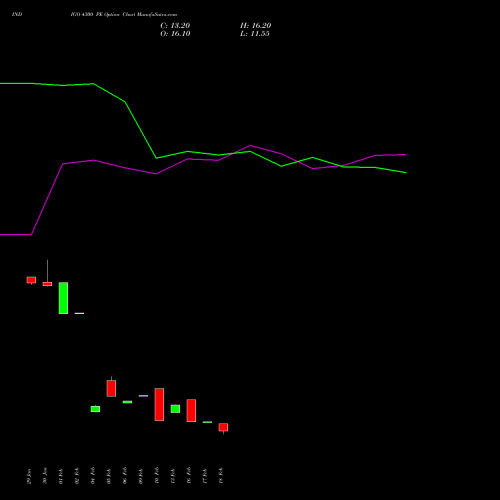Click the tall green candlestick for 01 Feb
Image resolution: width=500 pixels, height=500 pixels.
tap(63, 298)
